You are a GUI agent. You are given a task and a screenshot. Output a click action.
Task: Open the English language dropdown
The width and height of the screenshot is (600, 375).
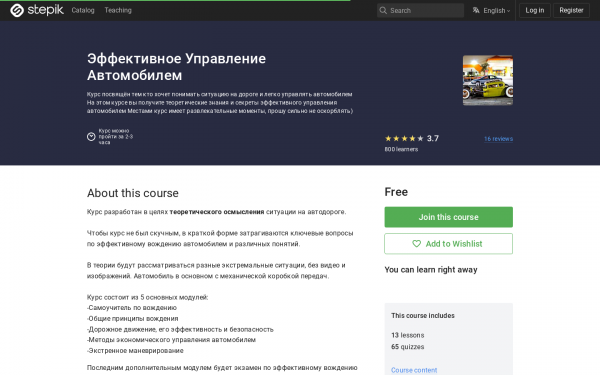tap(496, 11)
